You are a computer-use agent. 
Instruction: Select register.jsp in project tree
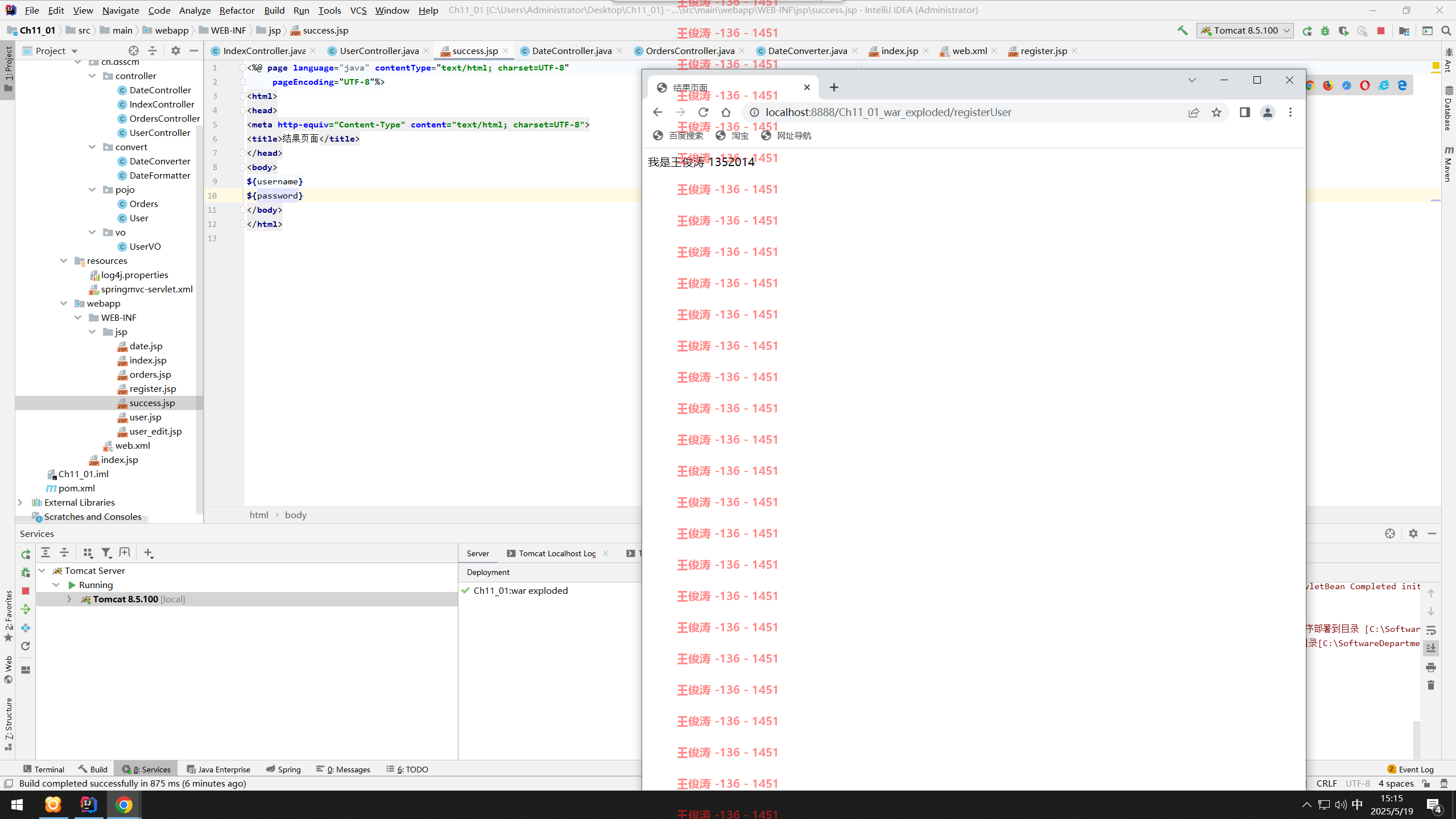pyautogui.click(x=152, y=388)
